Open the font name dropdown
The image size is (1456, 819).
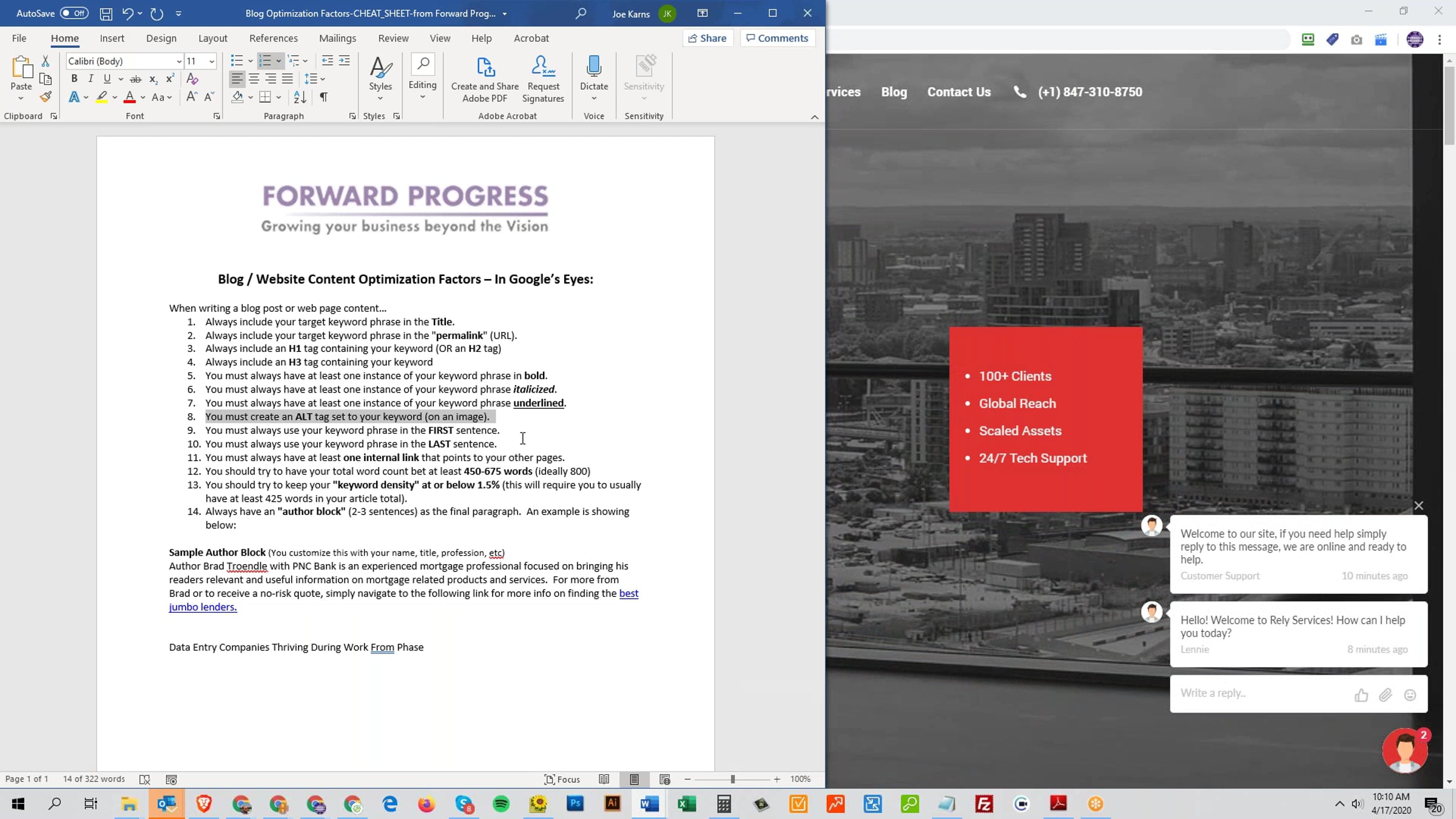[x=179, y=61]
